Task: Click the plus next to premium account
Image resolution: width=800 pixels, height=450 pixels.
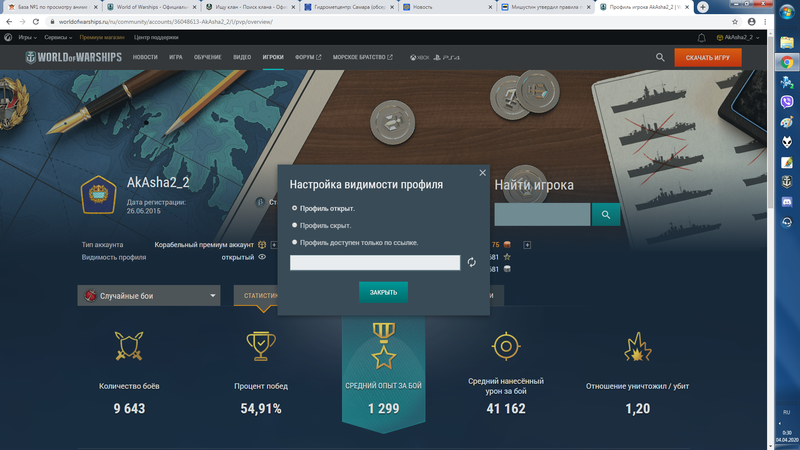Action: pyautogui.click(x=274, y=245)
